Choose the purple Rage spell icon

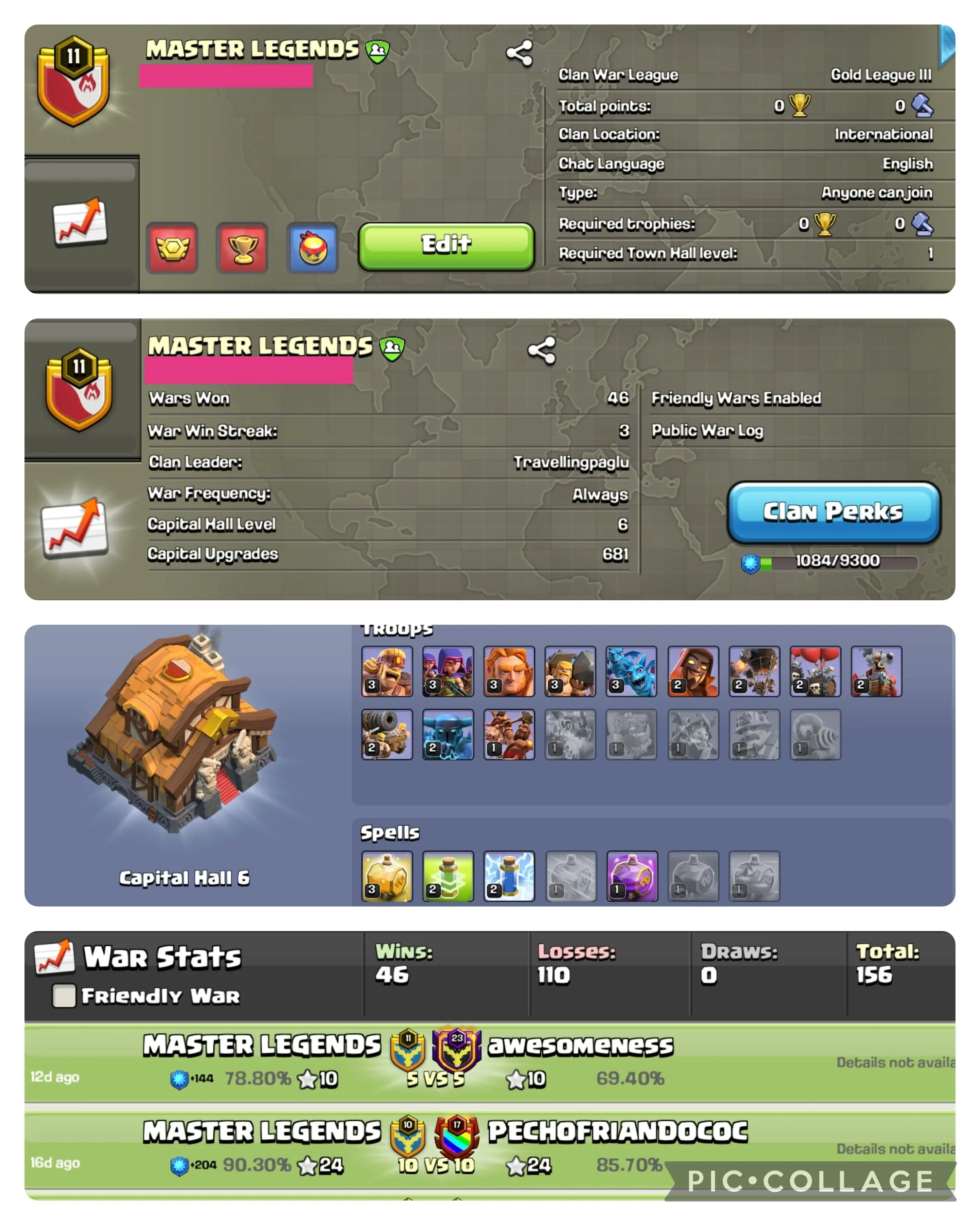point(632,876)
